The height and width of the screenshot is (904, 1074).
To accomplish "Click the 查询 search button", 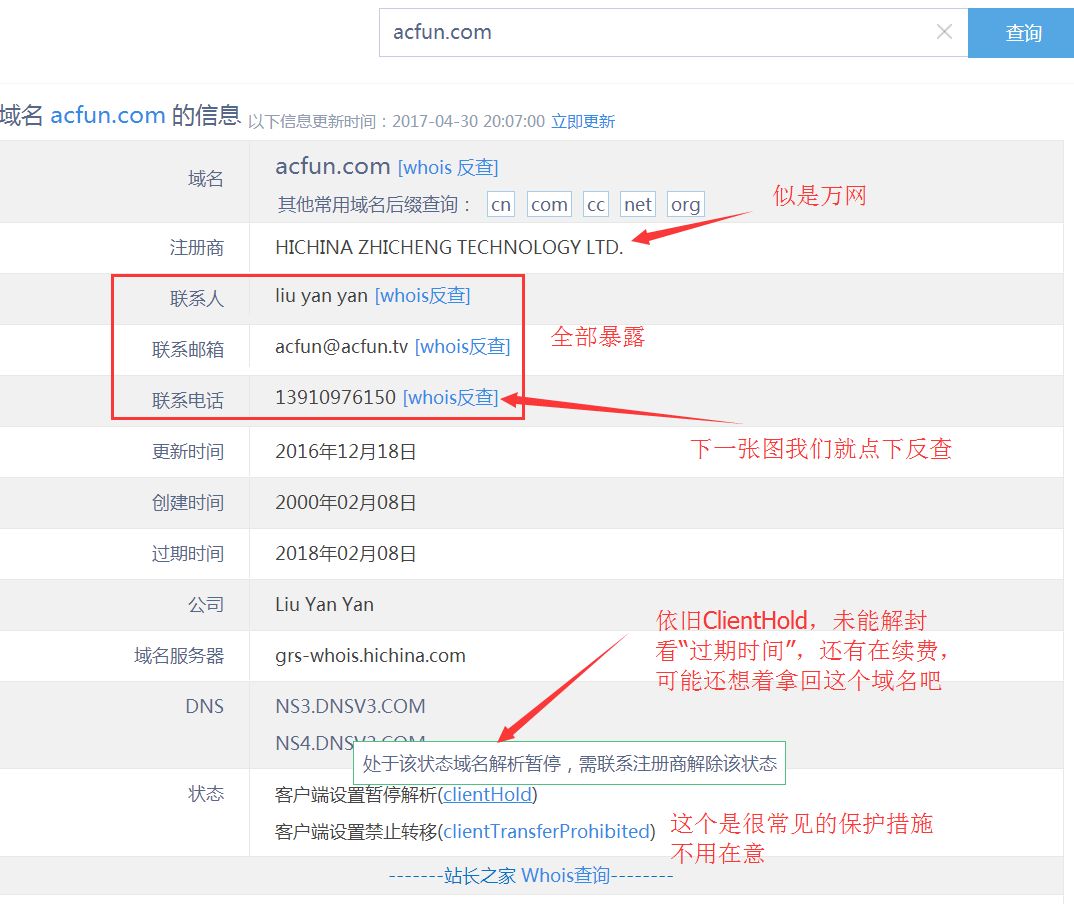I will point(1022,33).
